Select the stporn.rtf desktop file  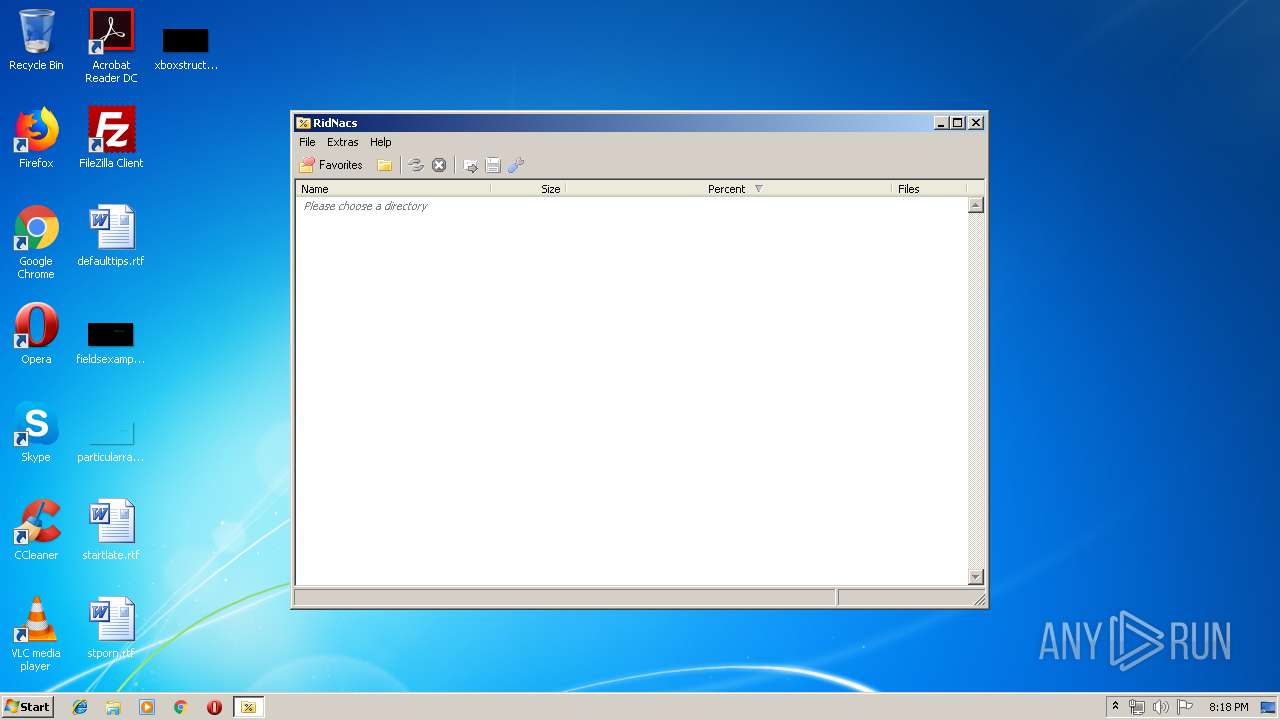click(111, 628)
